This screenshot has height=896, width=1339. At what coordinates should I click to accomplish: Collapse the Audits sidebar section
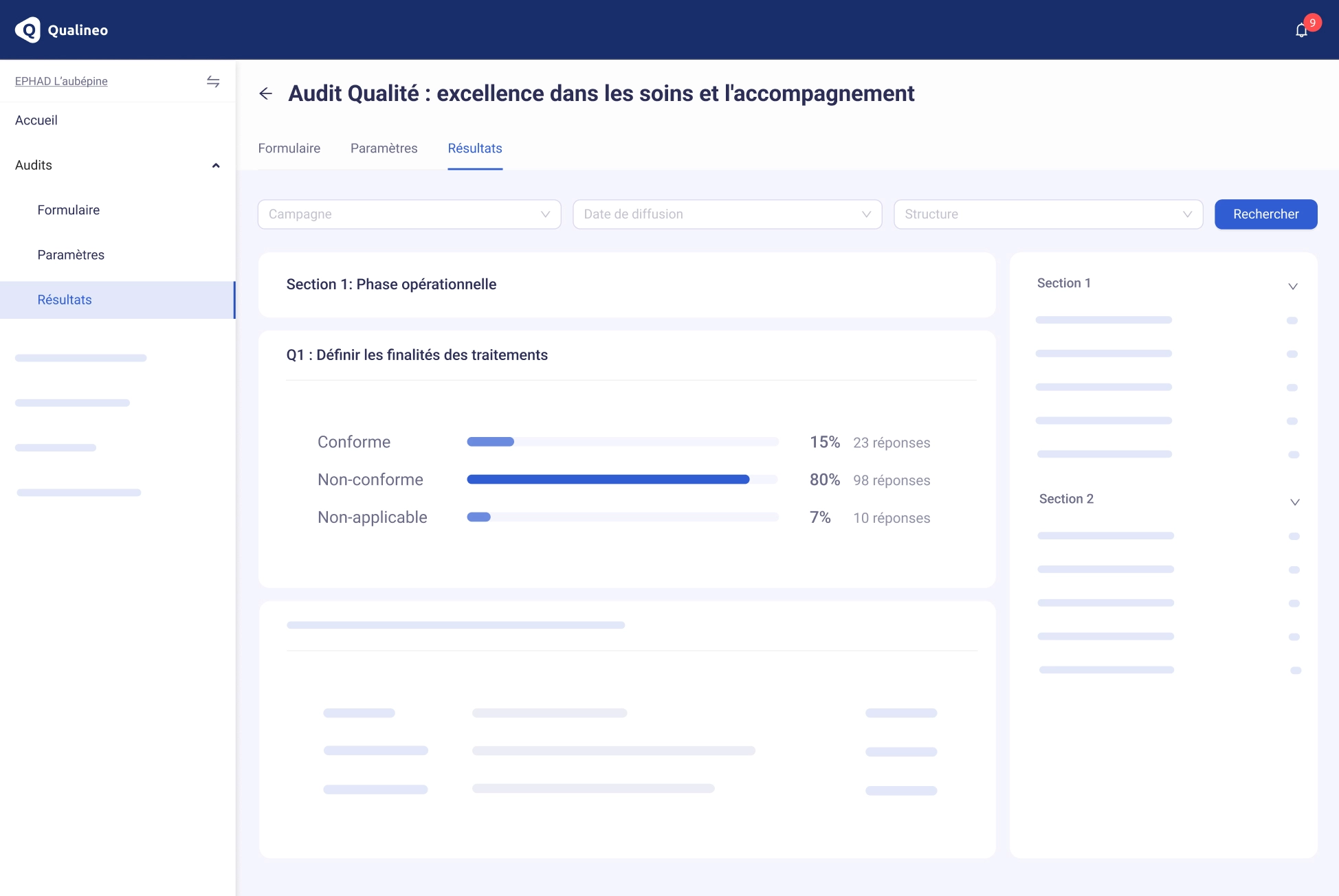point(215,165)
